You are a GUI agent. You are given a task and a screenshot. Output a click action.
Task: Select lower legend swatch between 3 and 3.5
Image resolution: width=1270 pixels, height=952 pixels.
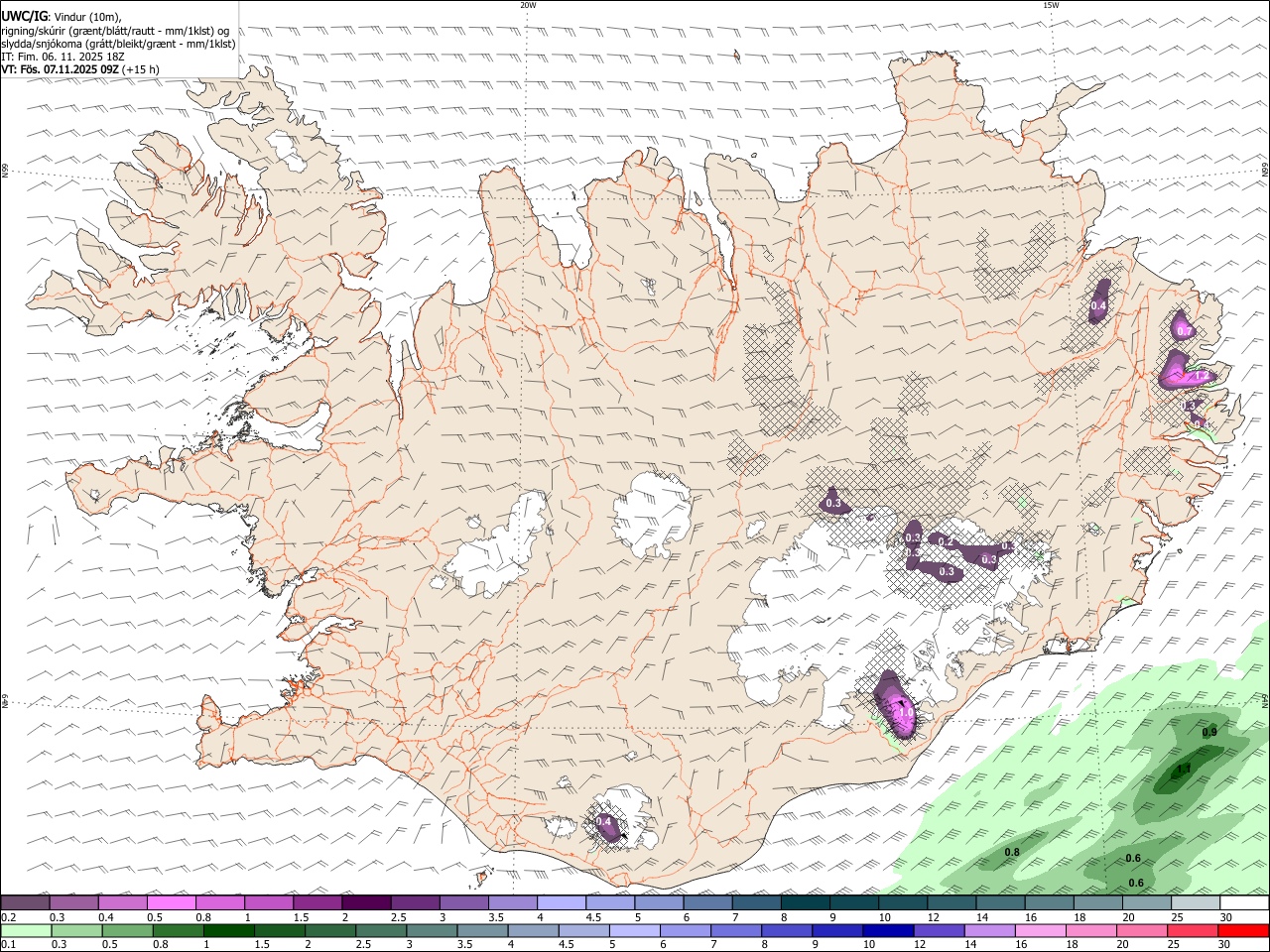click(434, 930)
